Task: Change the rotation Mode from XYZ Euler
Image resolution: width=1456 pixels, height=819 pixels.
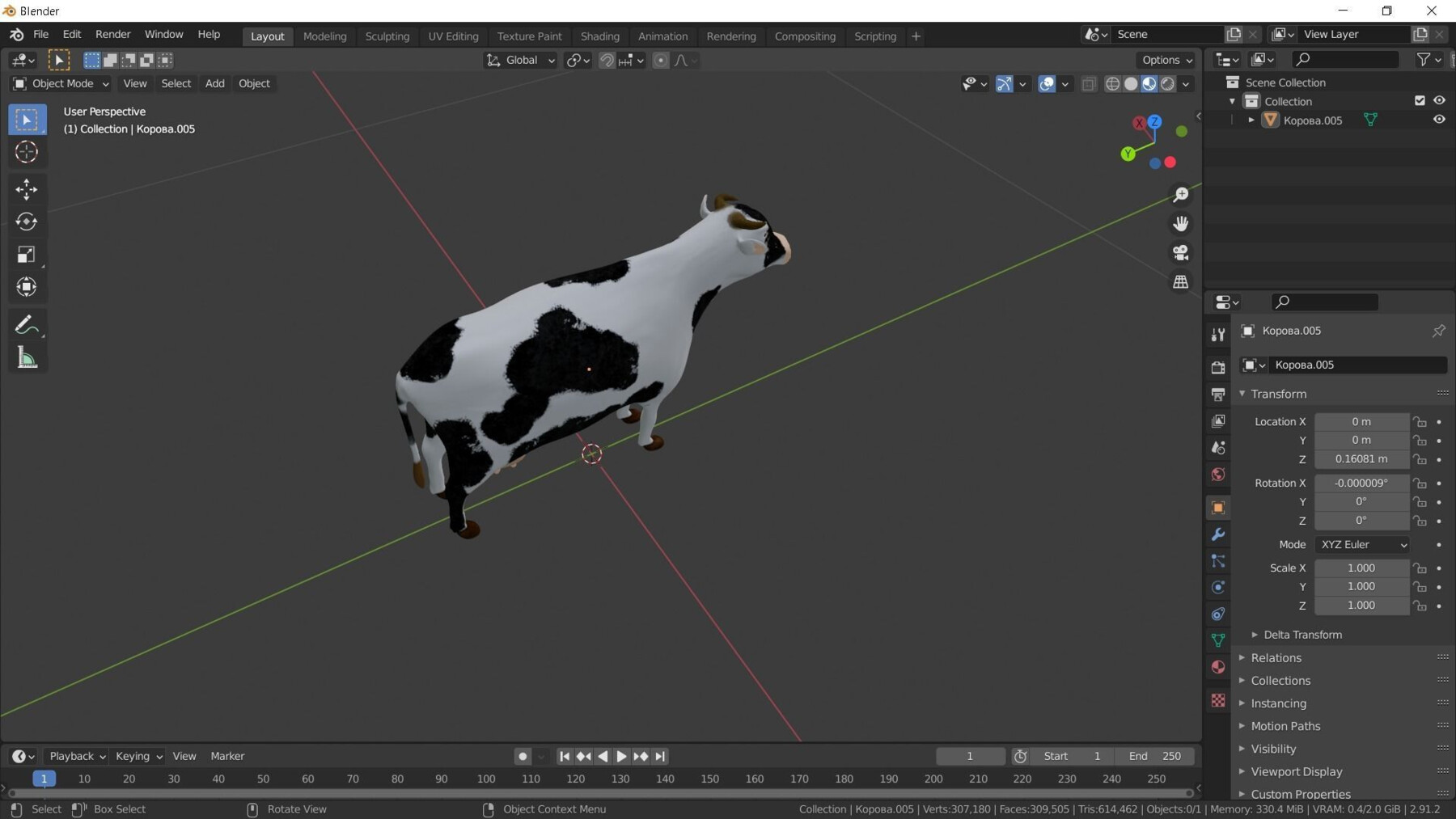Action: pos(1362,544)
